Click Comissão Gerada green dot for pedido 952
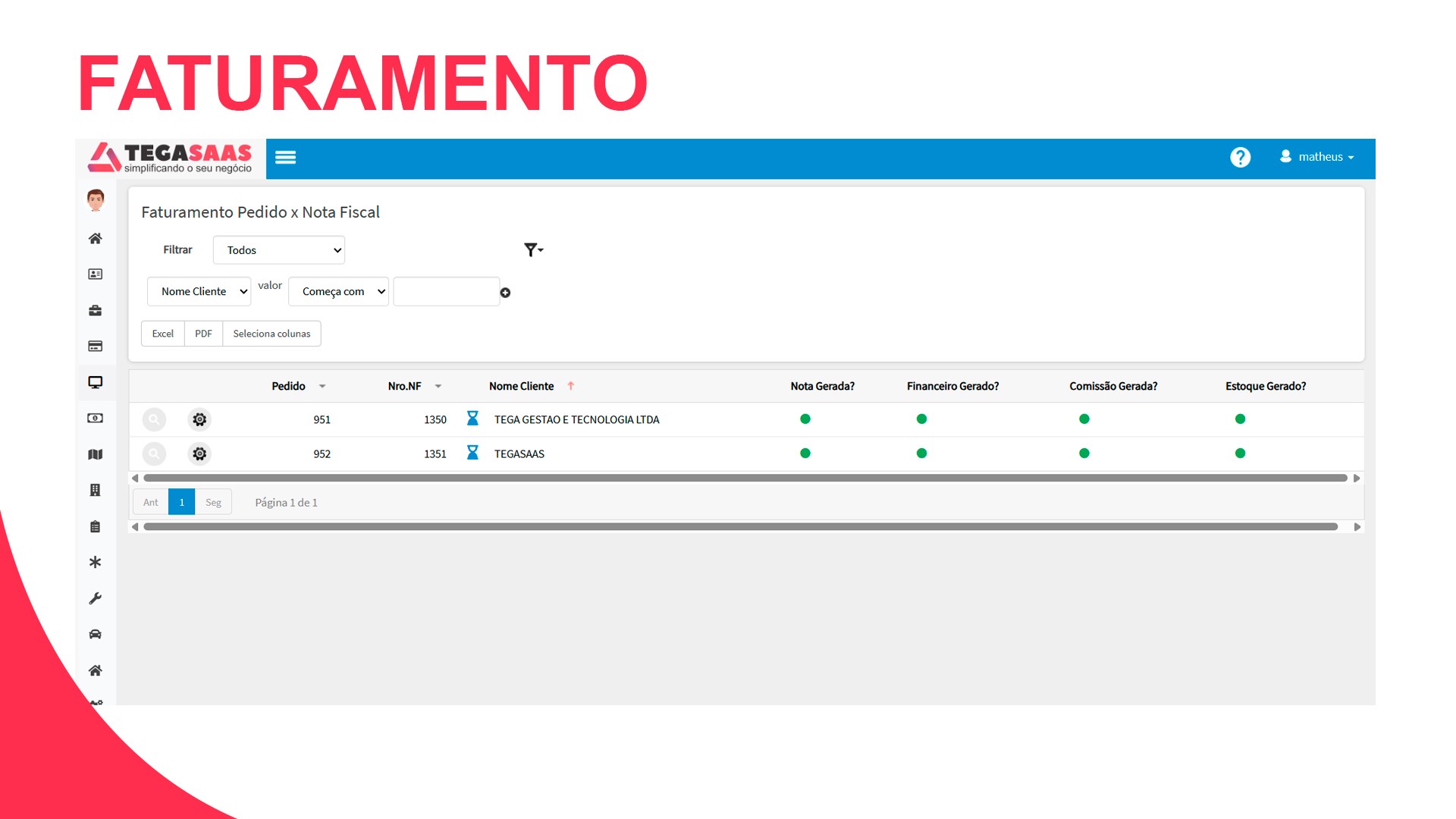Image resolution: width=1456 pixels, height=819 pixels. (1084, 453)
